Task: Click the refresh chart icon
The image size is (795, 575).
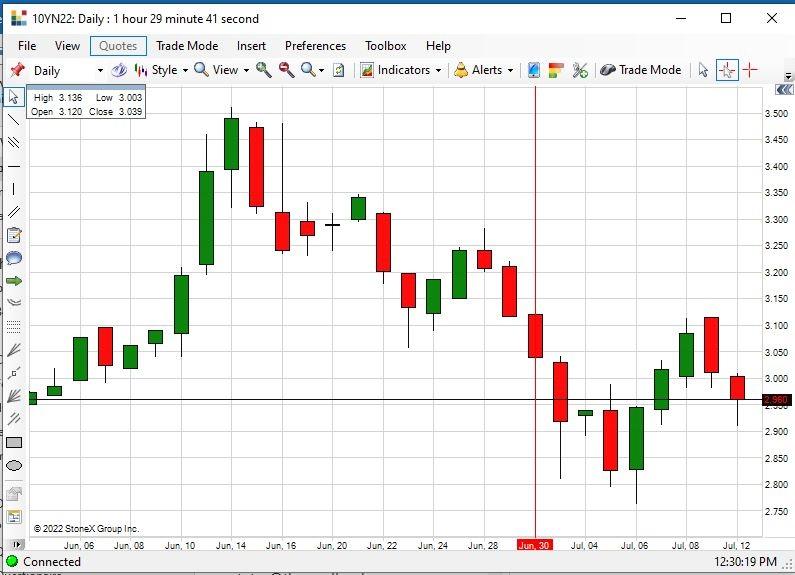Action: [x=339, y=70]
